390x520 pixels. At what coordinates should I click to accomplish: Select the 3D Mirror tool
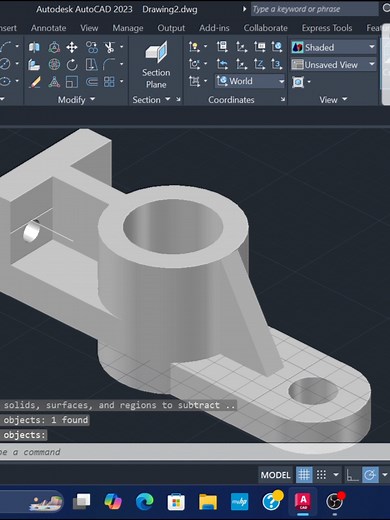[34, 47]
